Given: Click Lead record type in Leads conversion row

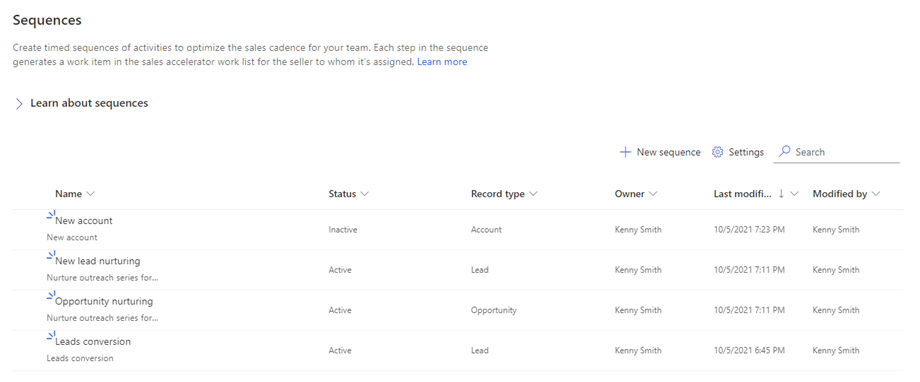Looking at the screenshot, I should click(480, 351).
